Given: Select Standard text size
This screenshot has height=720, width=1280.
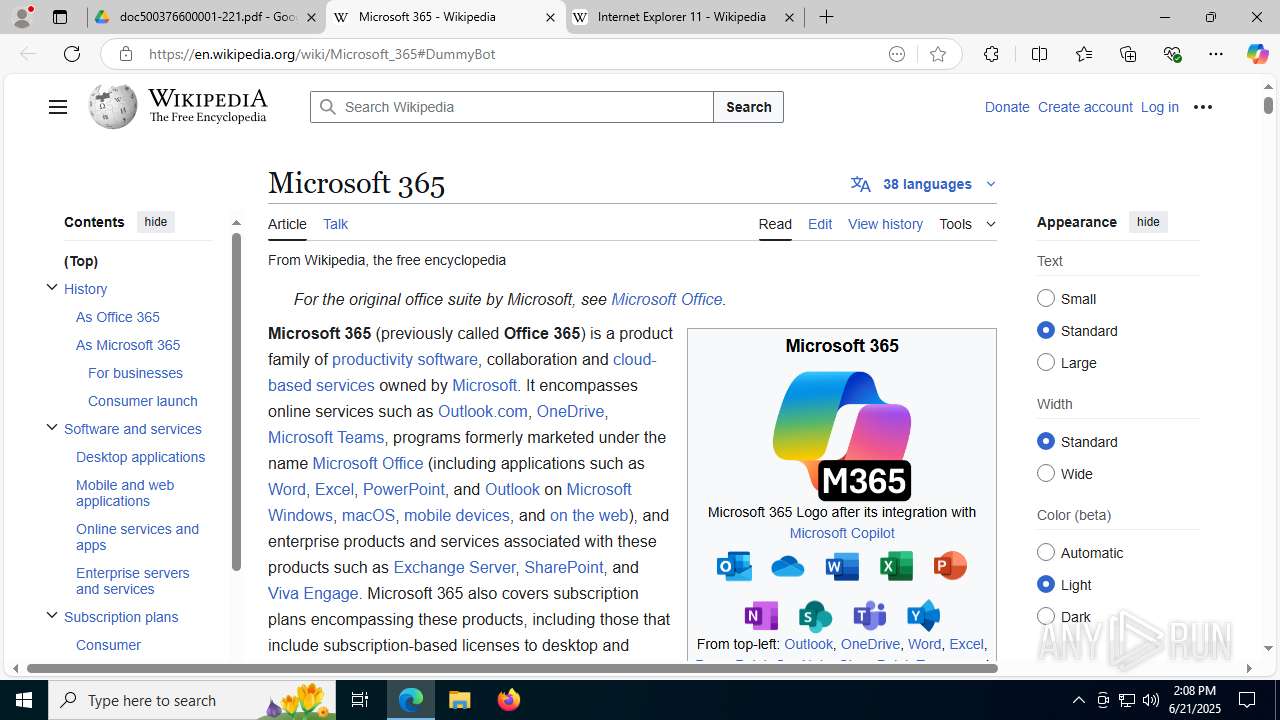Looking at the screenshot, I should click(x=1046, y=330).
